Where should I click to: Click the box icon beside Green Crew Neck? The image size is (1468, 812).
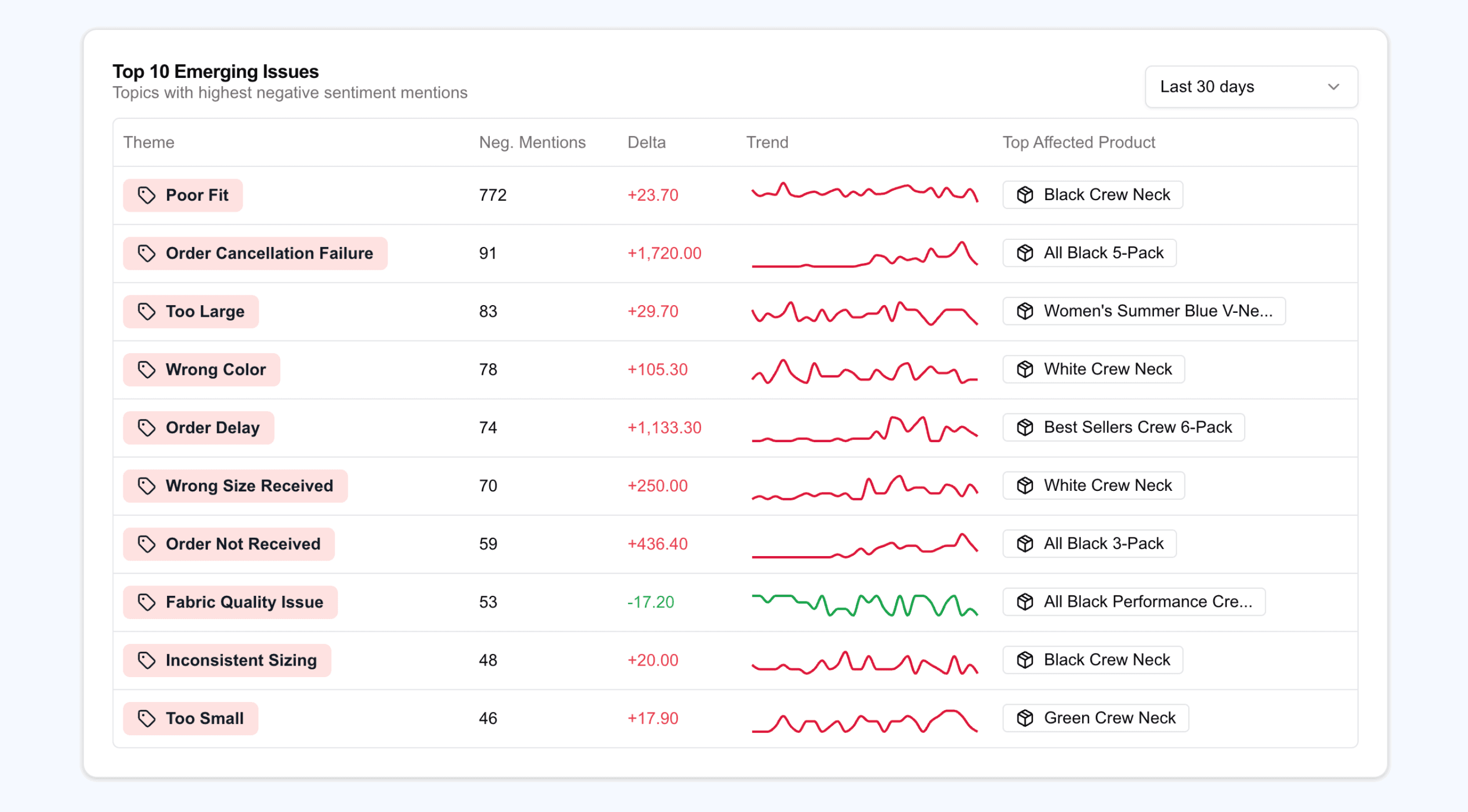[1025, 717]
